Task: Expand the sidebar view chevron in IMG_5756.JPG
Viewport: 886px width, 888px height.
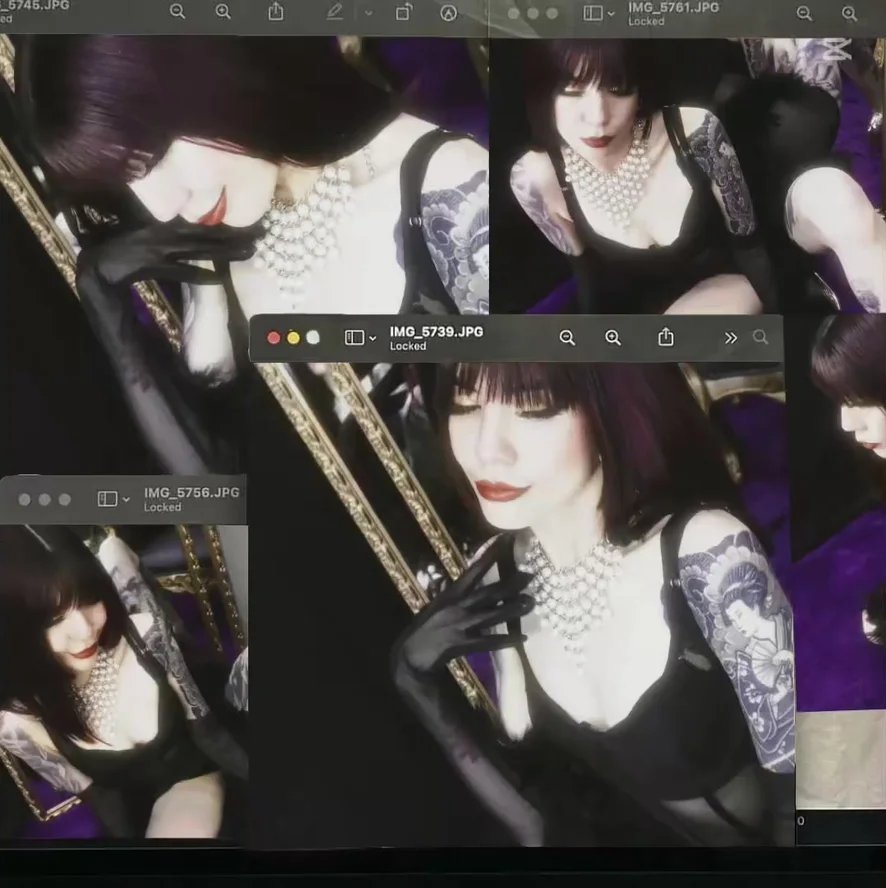Action: [x=126, y=500]
